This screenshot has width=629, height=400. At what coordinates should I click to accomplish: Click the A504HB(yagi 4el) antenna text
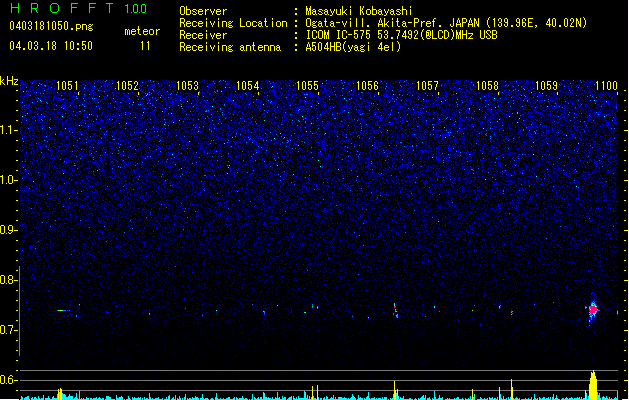click(x=353, y=47)
